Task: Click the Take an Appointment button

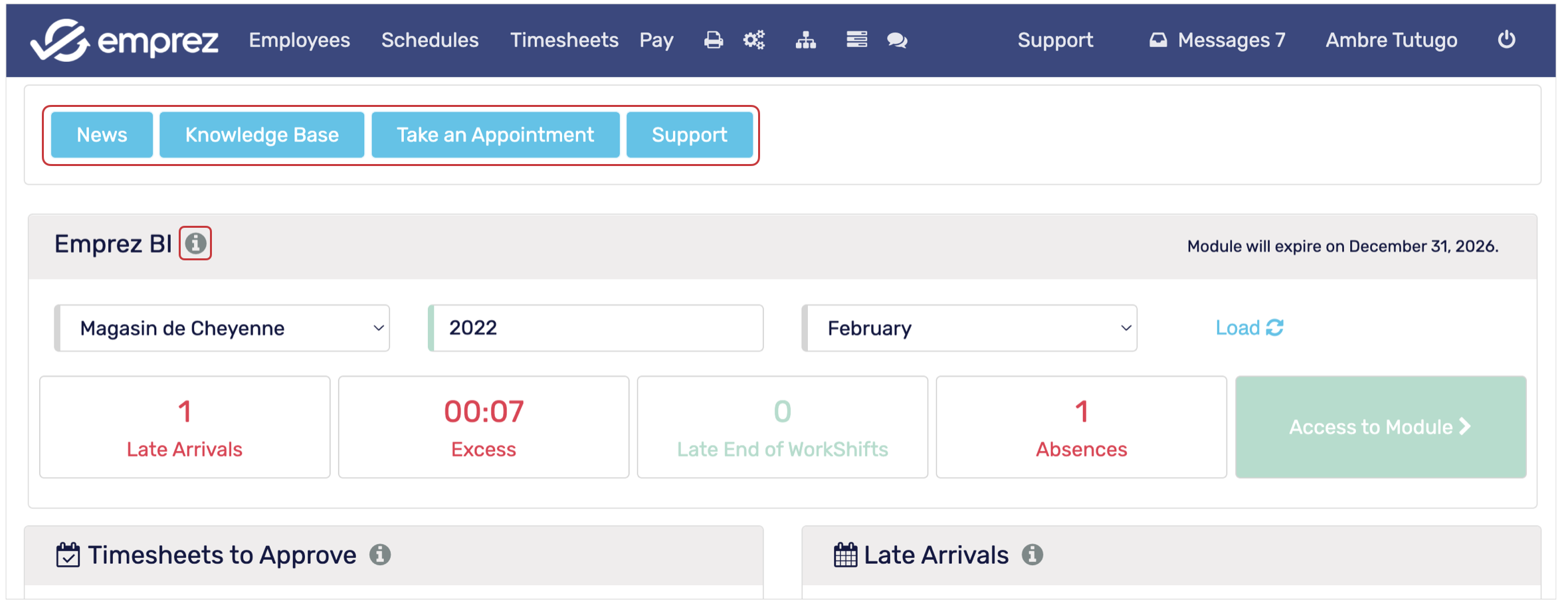Action: click(496, 135)
